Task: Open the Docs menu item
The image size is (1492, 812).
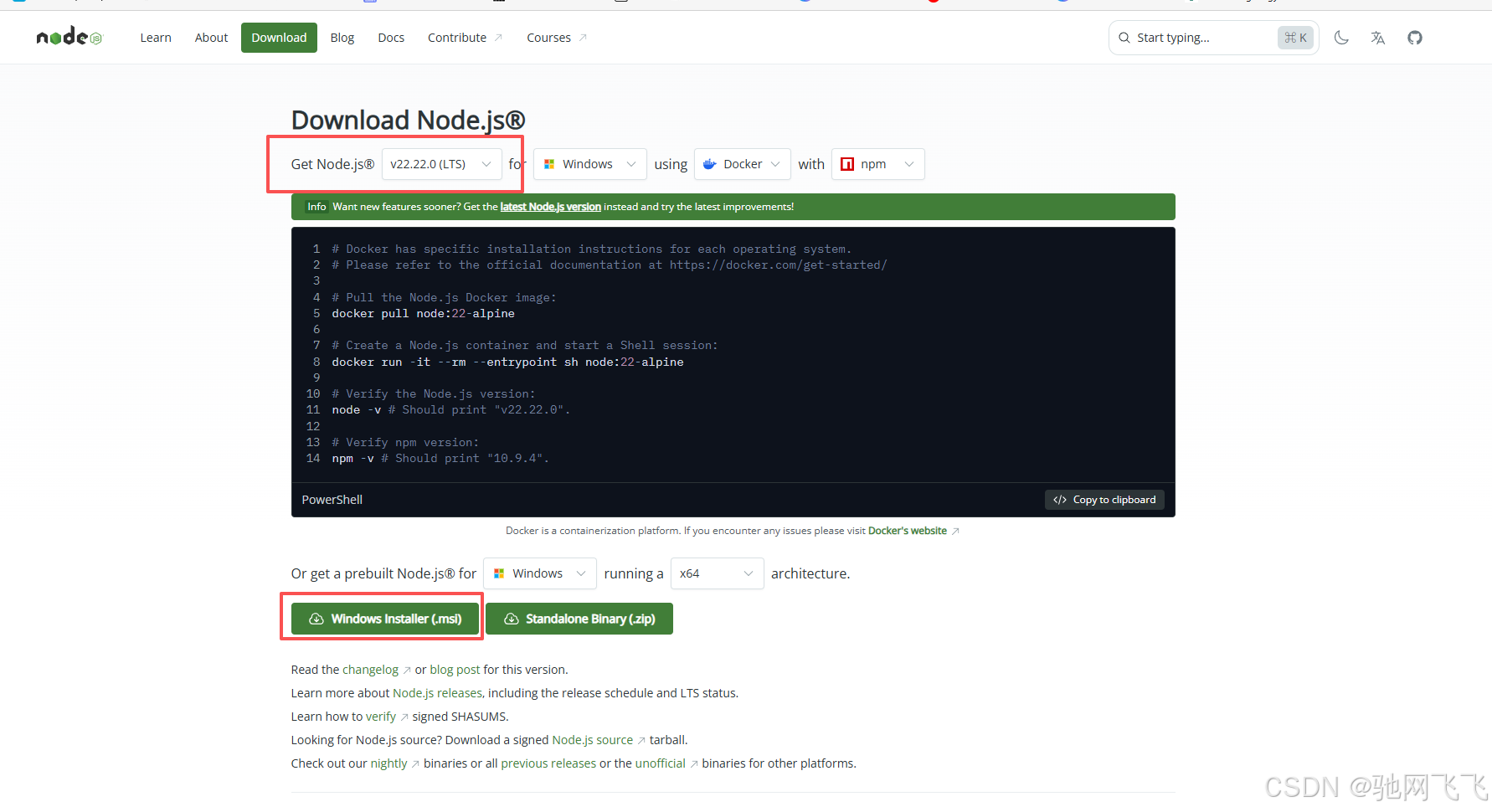Action: [391, 37]
